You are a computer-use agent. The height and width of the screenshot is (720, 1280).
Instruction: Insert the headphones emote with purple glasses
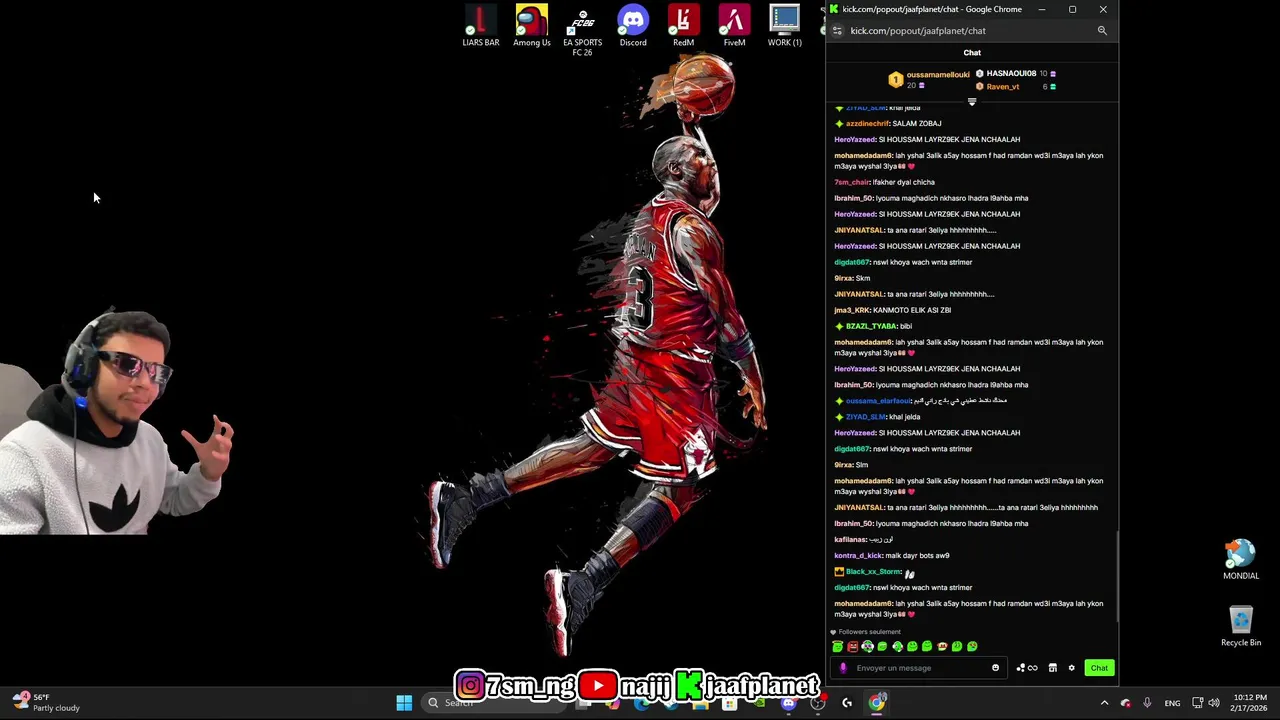pyautogui.click(x=867, y=647)
